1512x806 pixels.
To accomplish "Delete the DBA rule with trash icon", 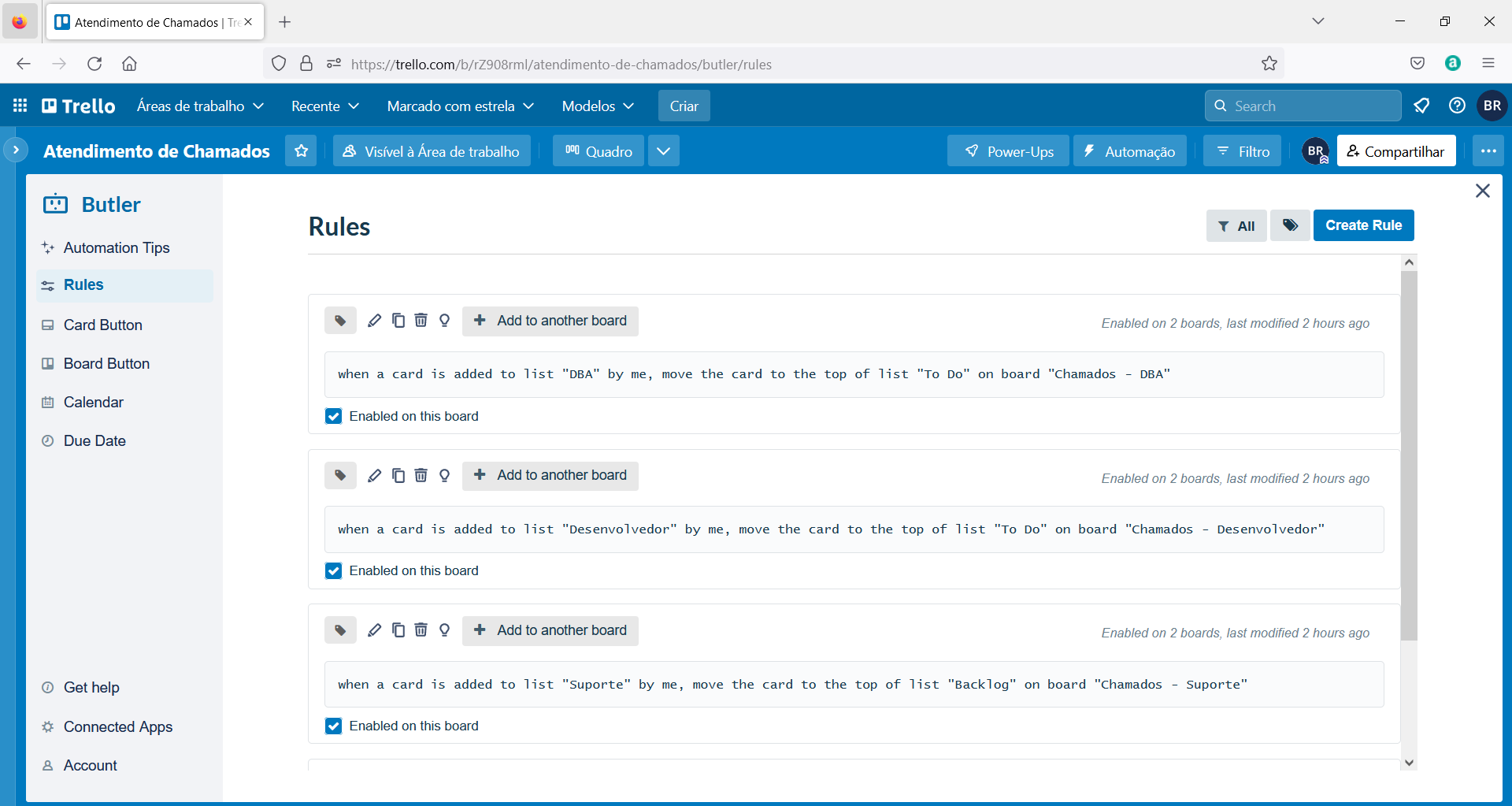I will pyautogui.click(x=421, y=321).
